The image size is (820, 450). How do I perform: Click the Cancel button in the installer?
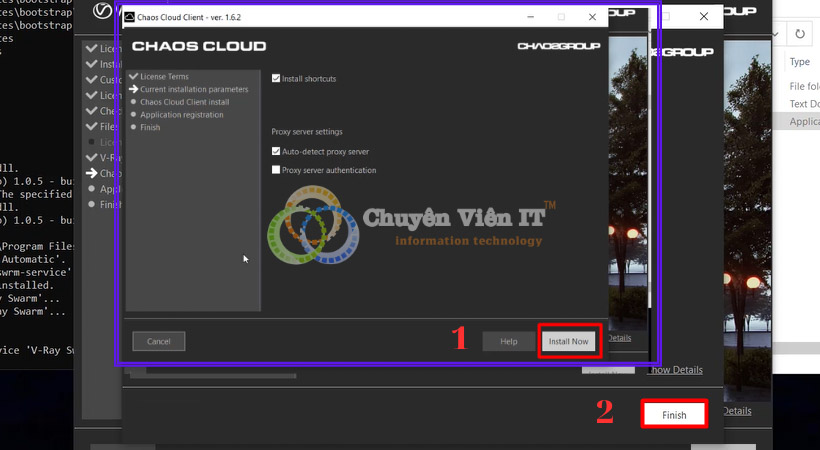(159, 341)
